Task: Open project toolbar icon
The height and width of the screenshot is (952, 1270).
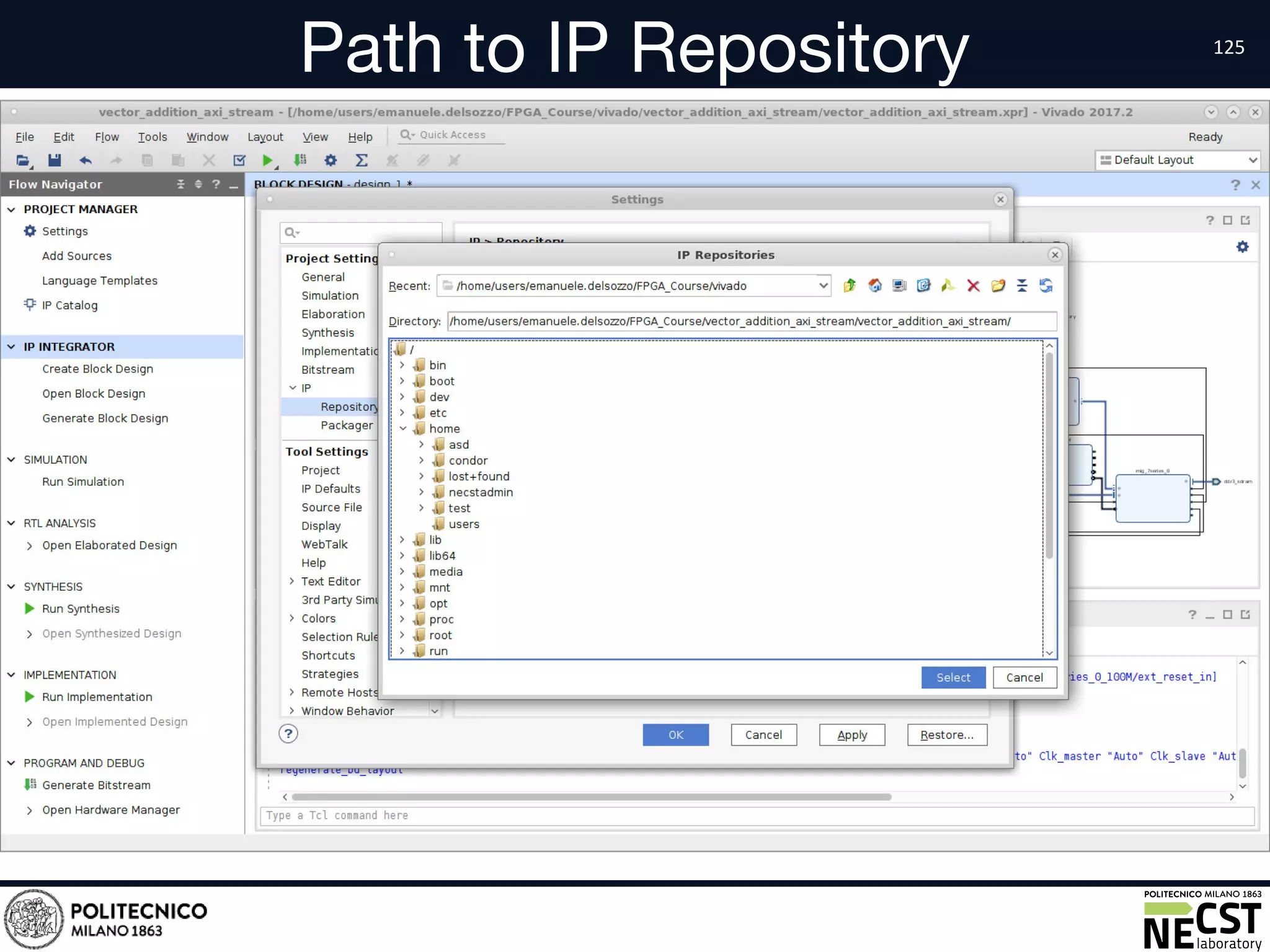Action: click(23, 161)
